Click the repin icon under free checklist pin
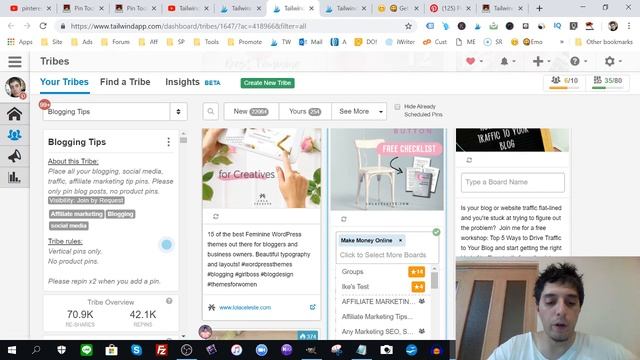This screenshot has height=360, width=640. point(344,219)
